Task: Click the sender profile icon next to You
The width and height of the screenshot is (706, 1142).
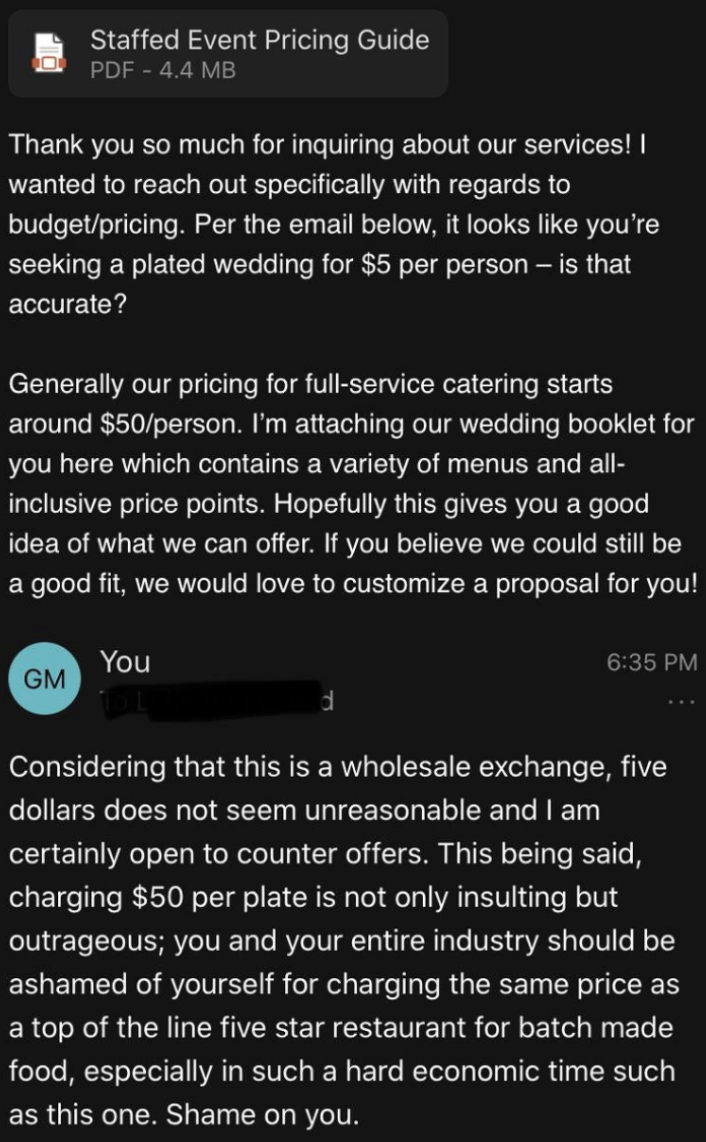Action: [47, 678]
